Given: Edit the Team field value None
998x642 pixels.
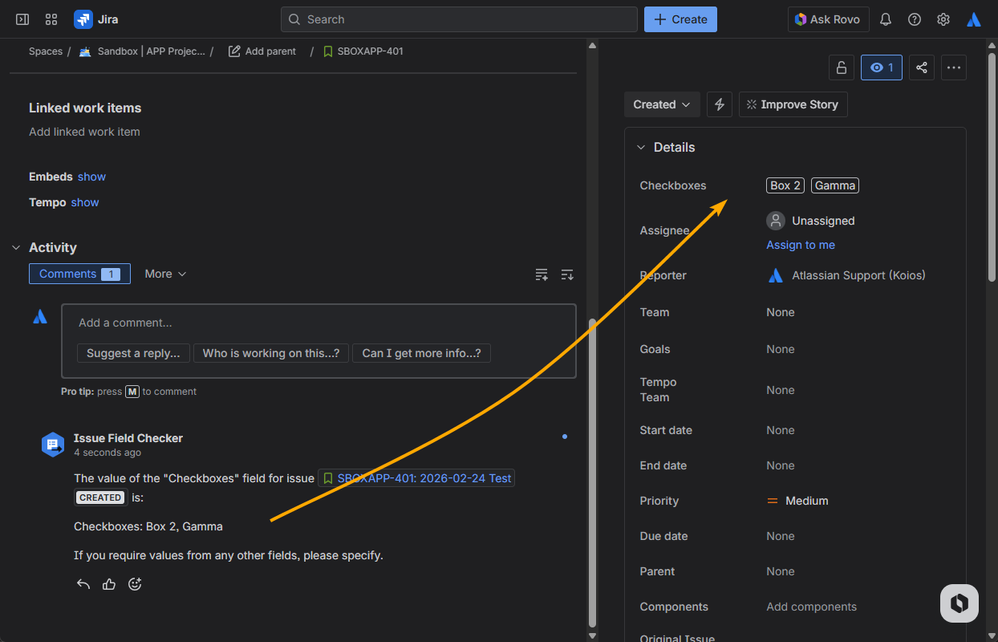Looking at the screenshot, I should coord(780,312).
